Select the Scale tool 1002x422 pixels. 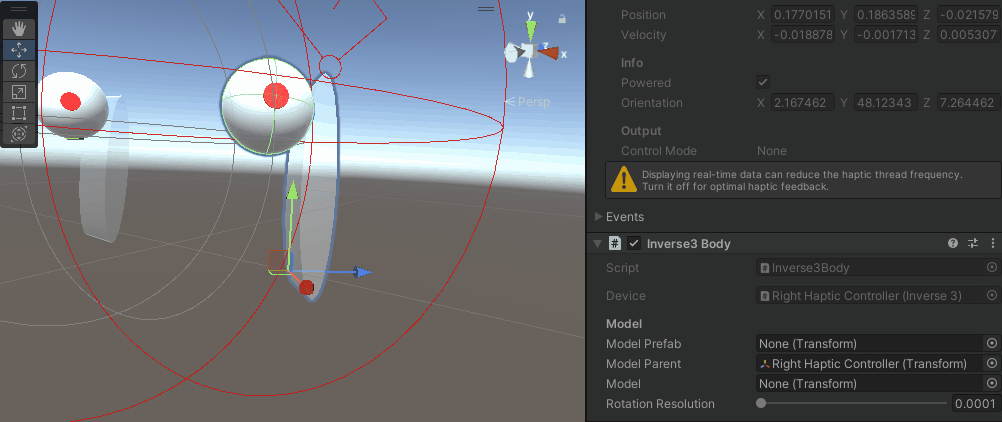pyautogui.click(x=19, y=92)
